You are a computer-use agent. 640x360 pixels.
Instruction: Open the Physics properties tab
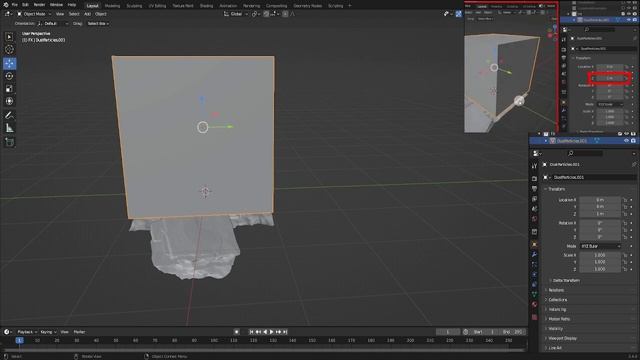click(x=534, y=274)
